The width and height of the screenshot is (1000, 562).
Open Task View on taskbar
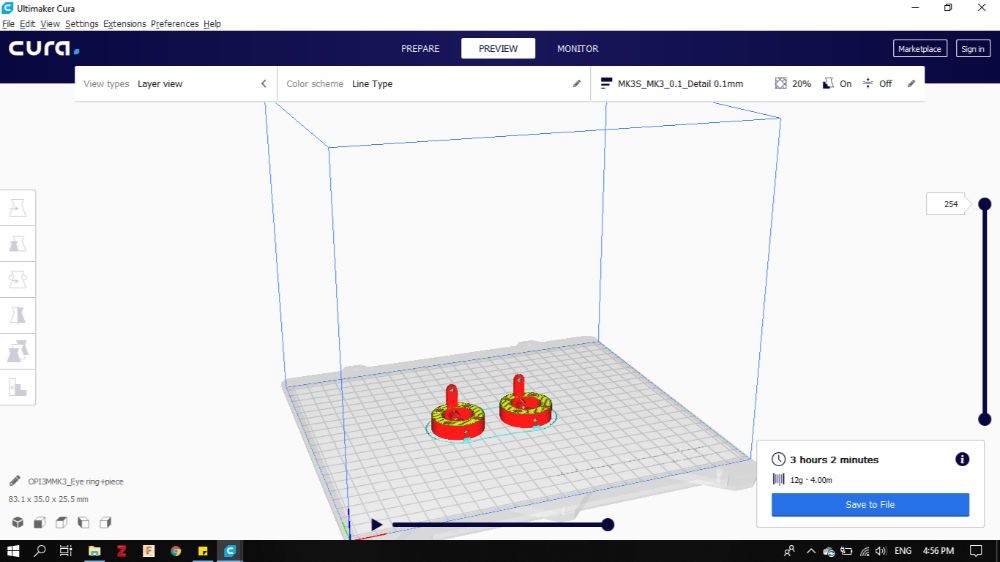66,551
